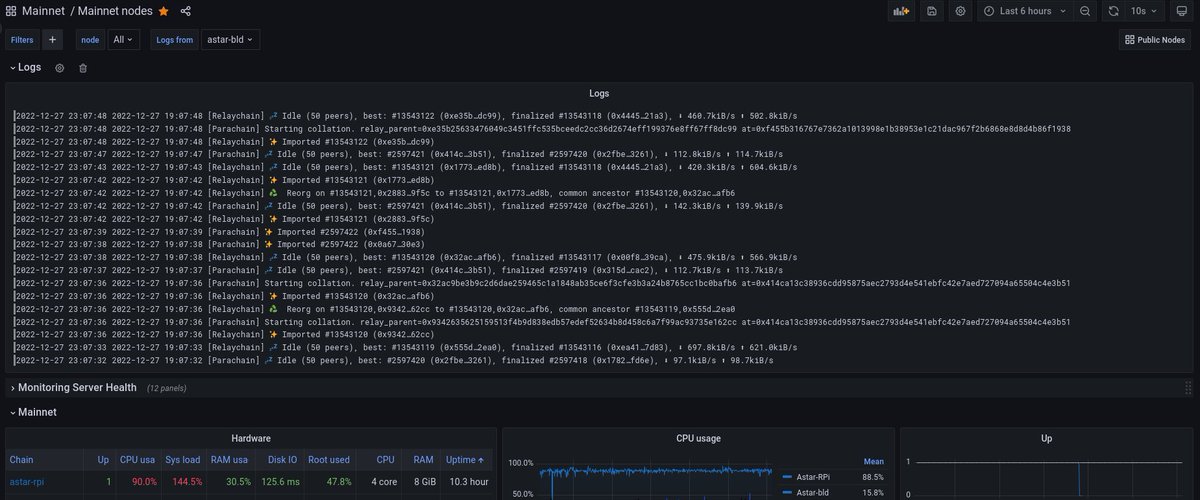1200x500 pixels.
Task: Click the 30.5% RAM usage cell
Action: pyautogui.click(x=229, y=481)
